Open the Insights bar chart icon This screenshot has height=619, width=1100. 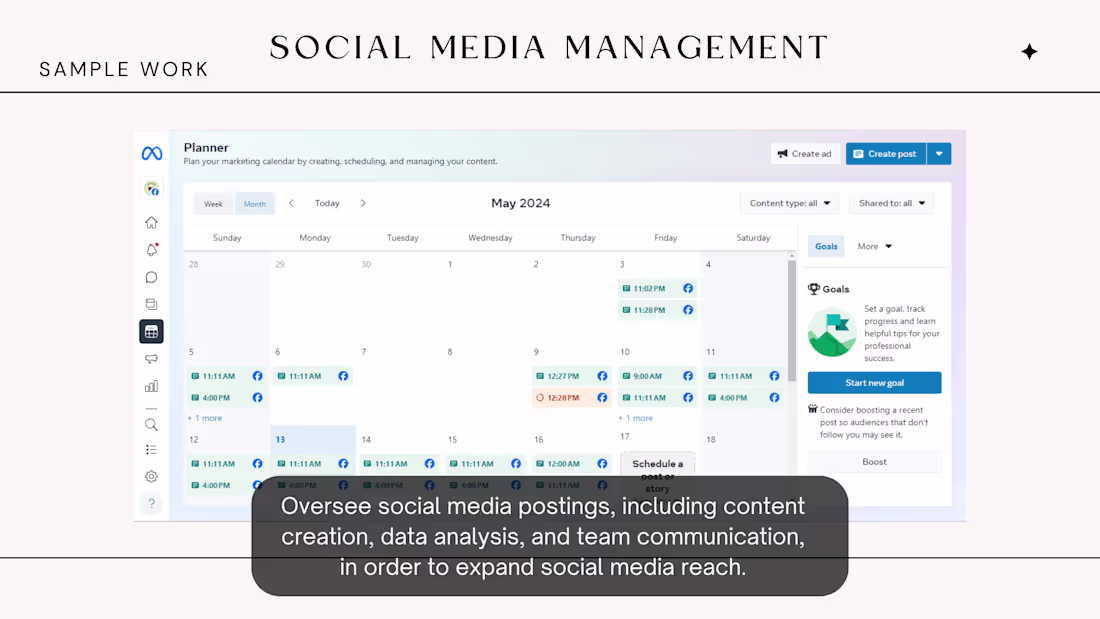pos(152,386)
